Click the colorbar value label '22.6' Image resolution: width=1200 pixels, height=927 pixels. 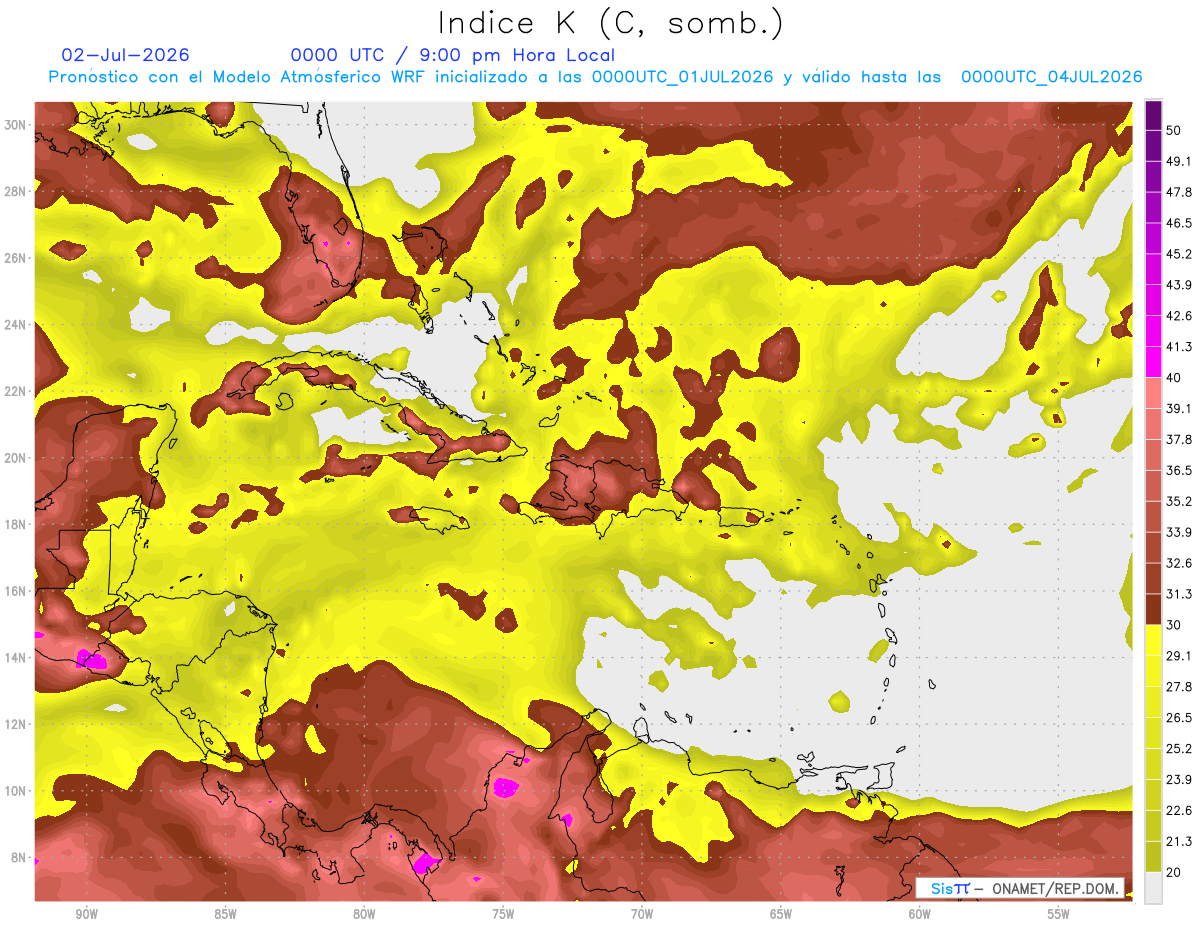1179,810
